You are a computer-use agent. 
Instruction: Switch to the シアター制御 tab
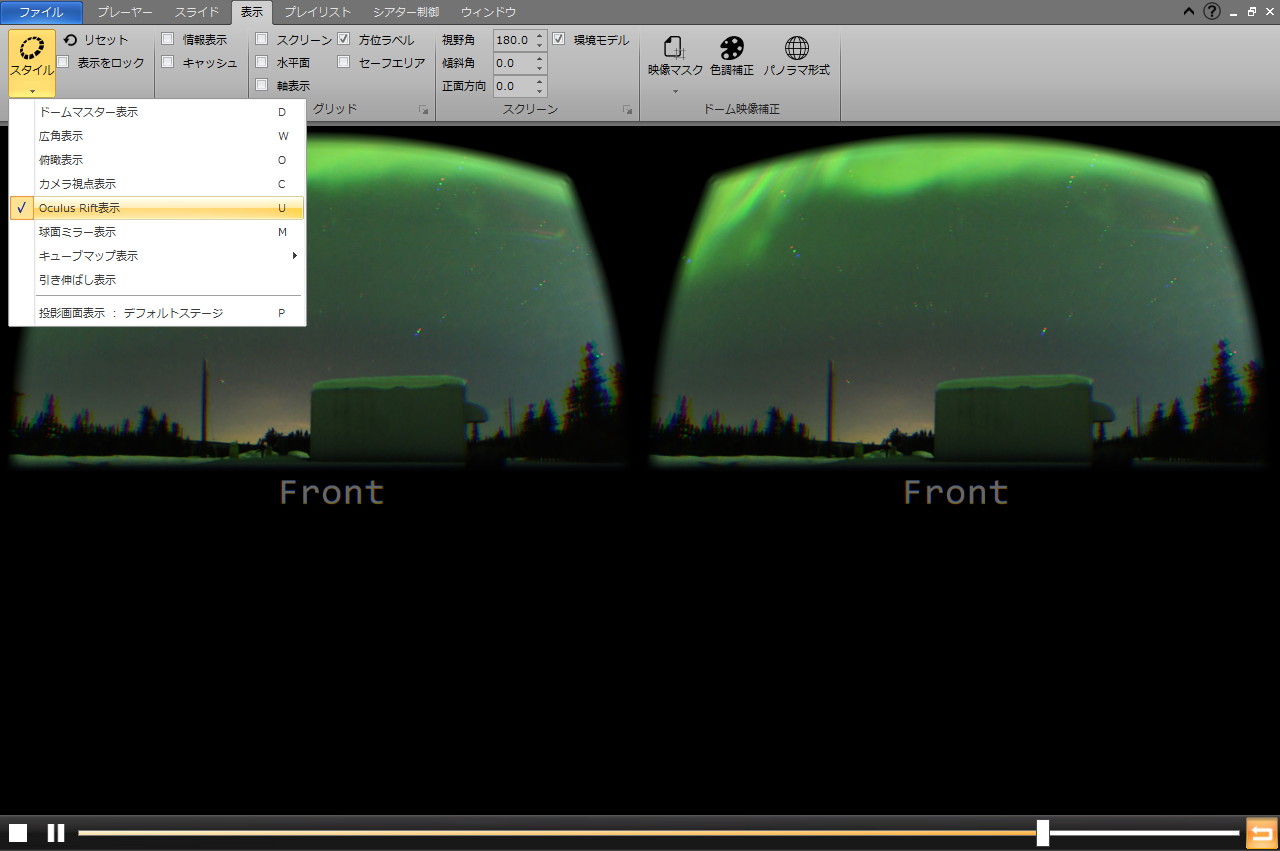point(406,12)
